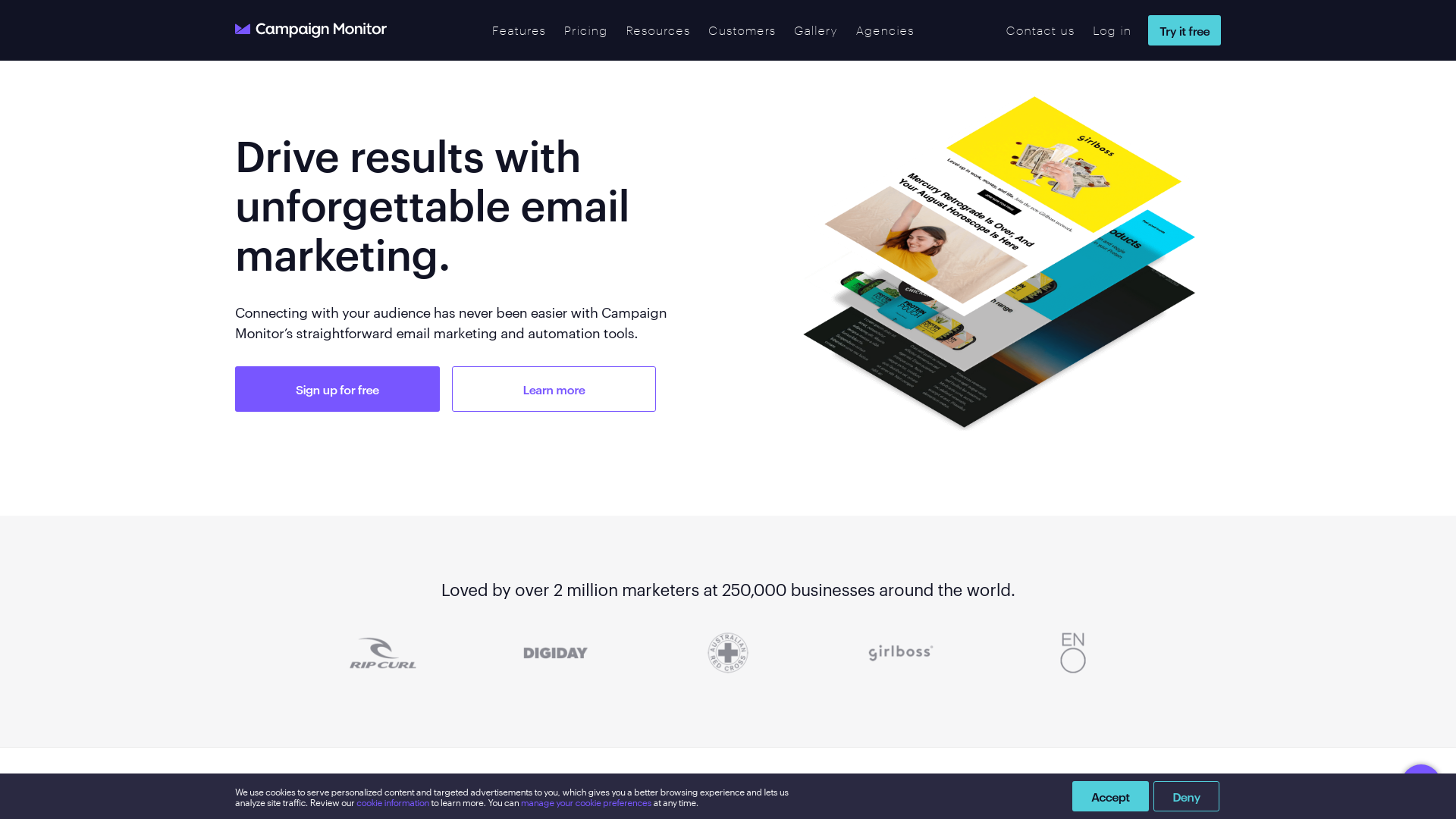Click the Try it free top-right button
The image size is (1456, 819).
(x=1184, y=30)
